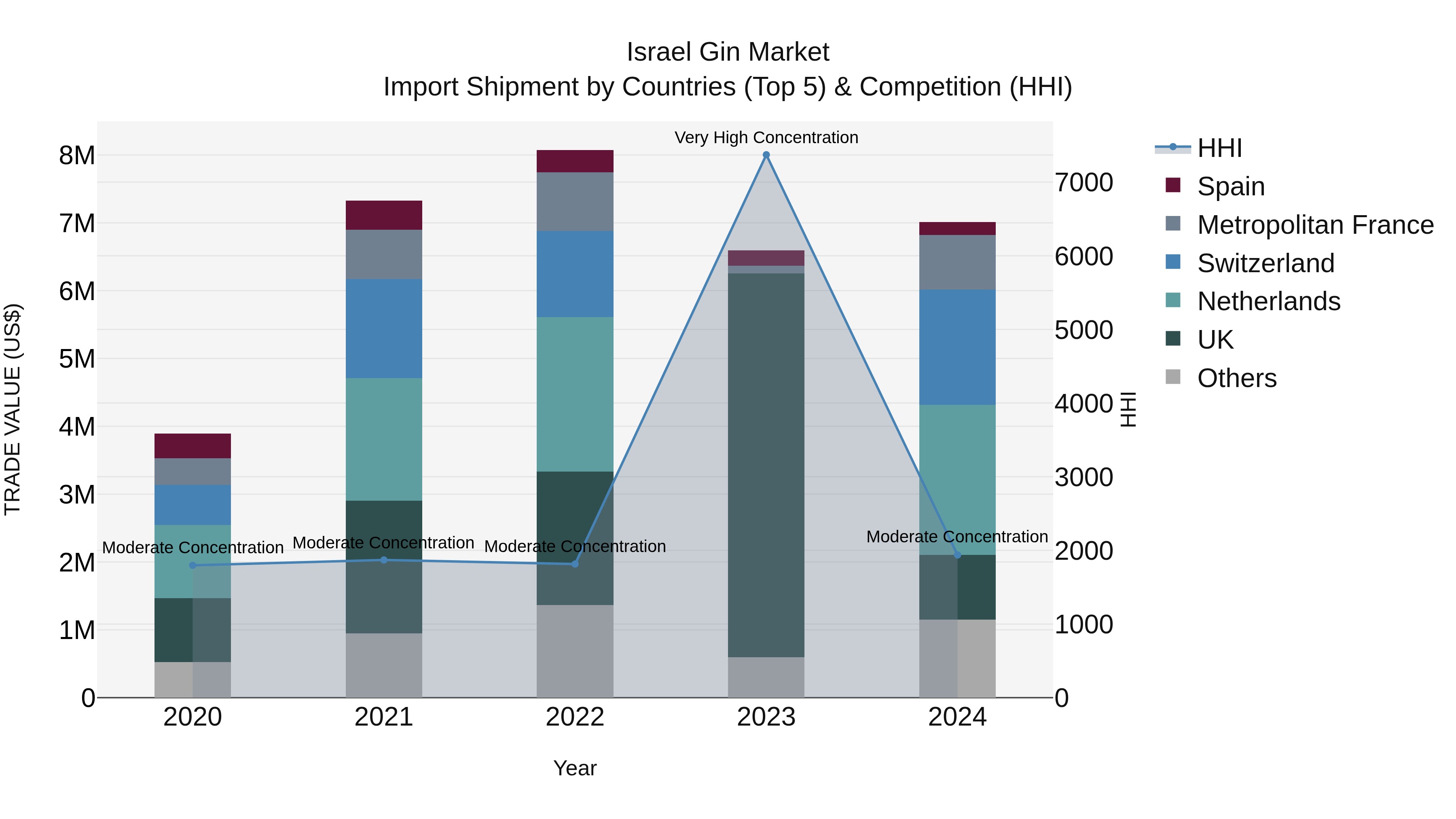Click the 2024 Metropolitan France bar segment
Image resolution: width=1456 pixels, height=819 pixels.
click(x=957, y=262)
